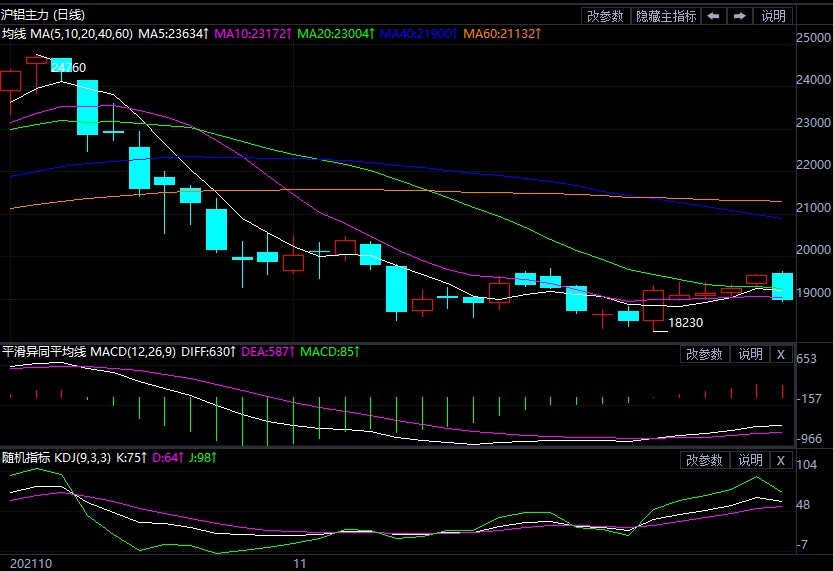Screen dimensions: 833x571
Task: Click the DEA:587 value
Action: click(x=268, y=352)
